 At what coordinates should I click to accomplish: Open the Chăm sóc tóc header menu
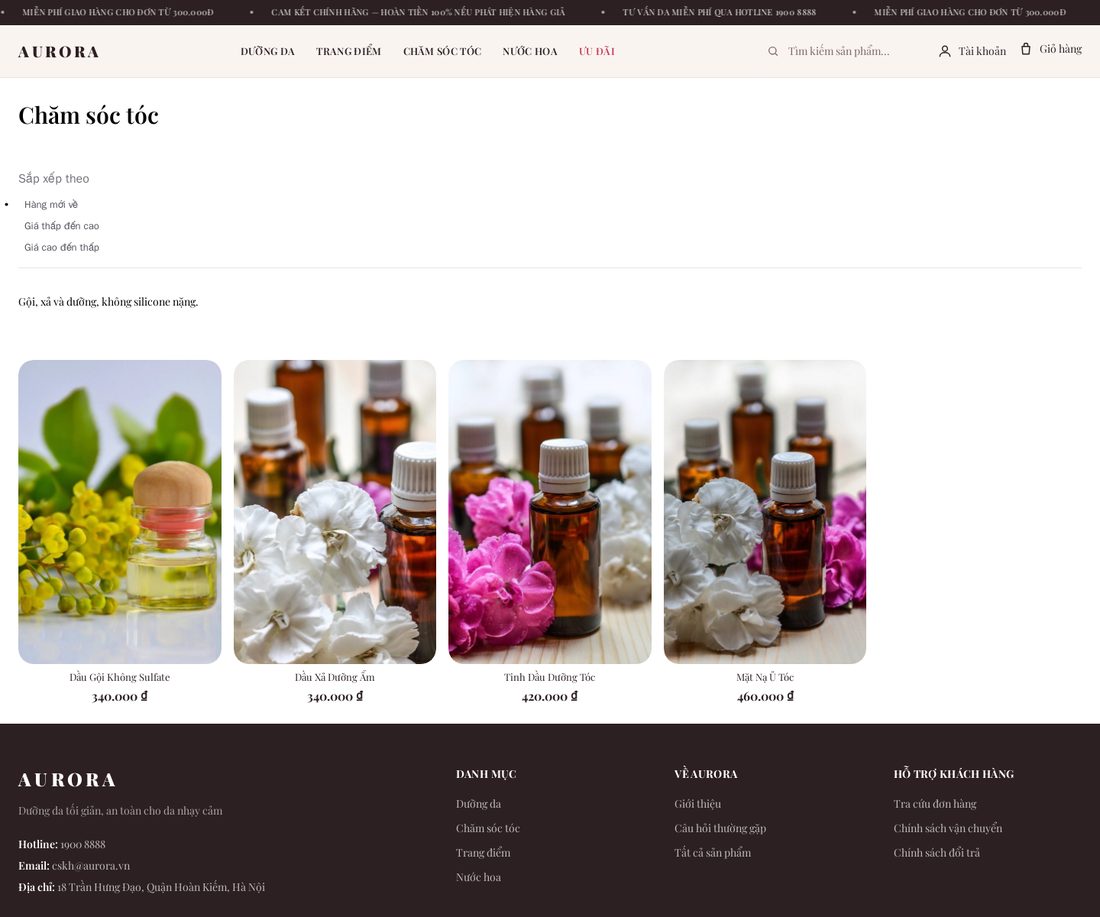[x=442, y=51]
